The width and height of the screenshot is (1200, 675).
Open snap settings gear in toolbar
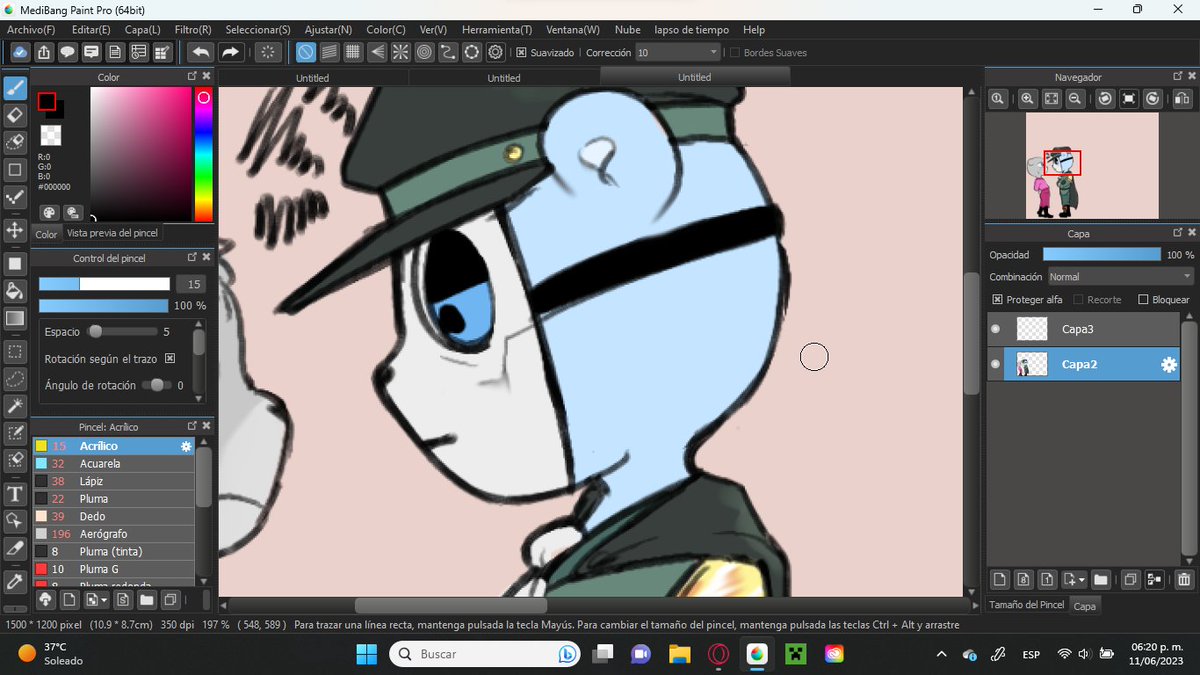click(497, 52)
